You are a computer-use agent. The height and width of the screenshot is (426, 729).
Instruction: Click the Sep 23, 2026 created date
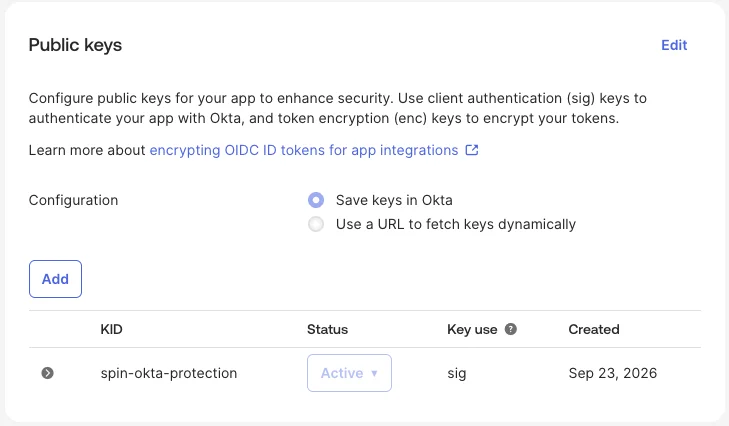613,373
